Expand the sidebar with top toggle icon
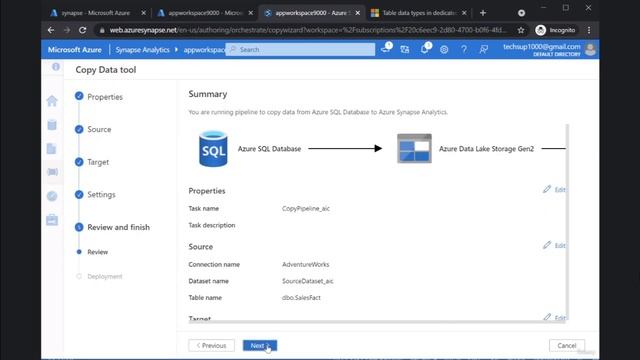This screenshot has width=640, height=360. (x=56, y=67)
